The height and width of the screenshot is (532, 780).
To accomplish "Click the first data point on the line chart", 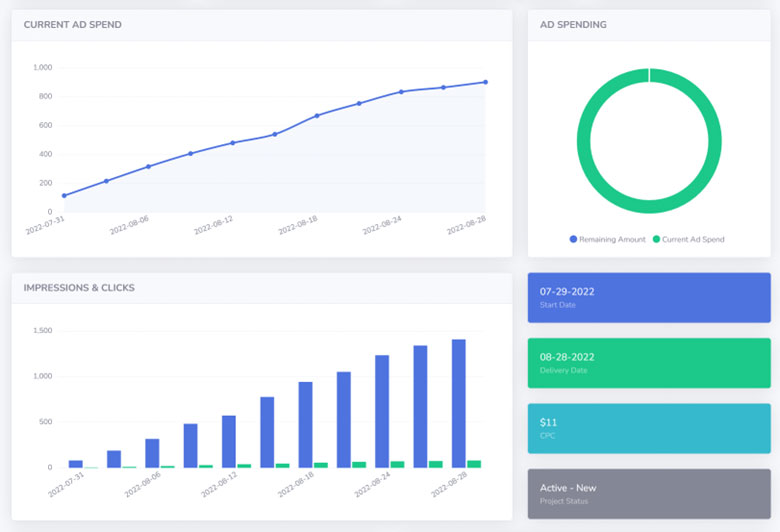I will 64,196.
